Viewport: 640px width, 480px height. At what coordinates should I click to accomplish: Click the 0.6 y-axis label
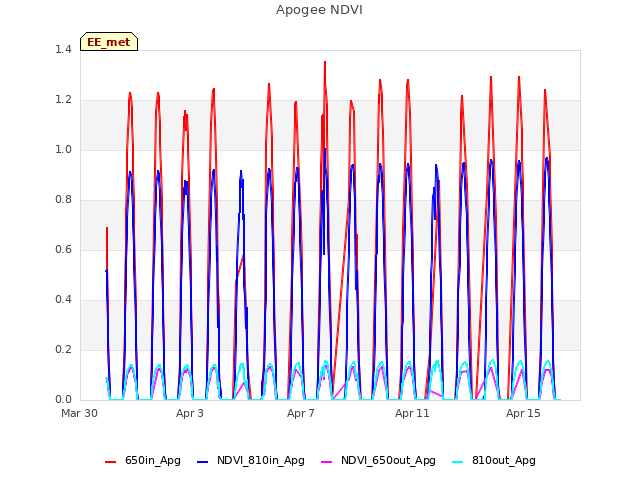click(x=63, y=249)
